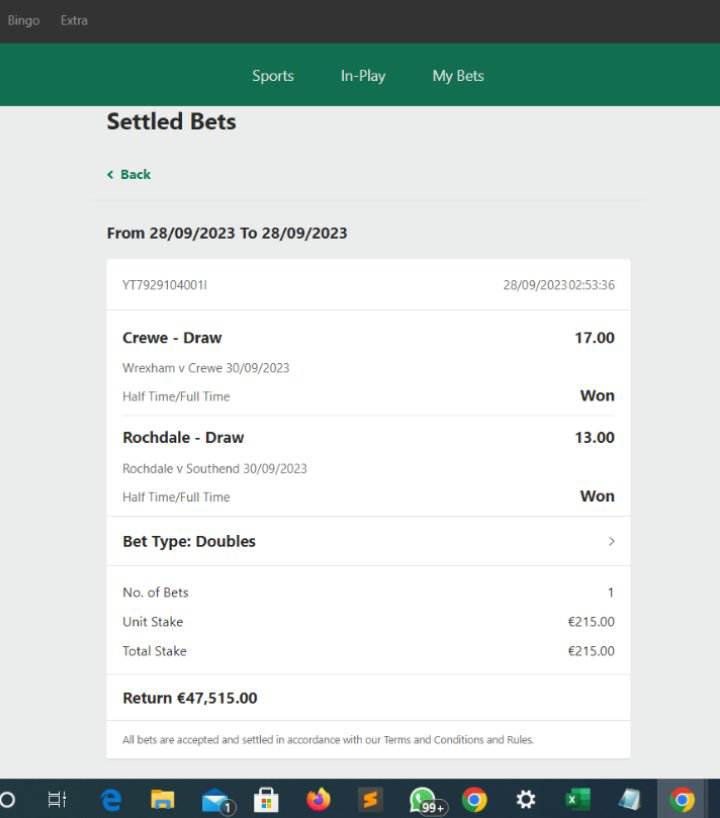The height and width of the screenshot is (818, 720).
Task: Click the Bet Type: Doubles row
Action: coord(368,542)
